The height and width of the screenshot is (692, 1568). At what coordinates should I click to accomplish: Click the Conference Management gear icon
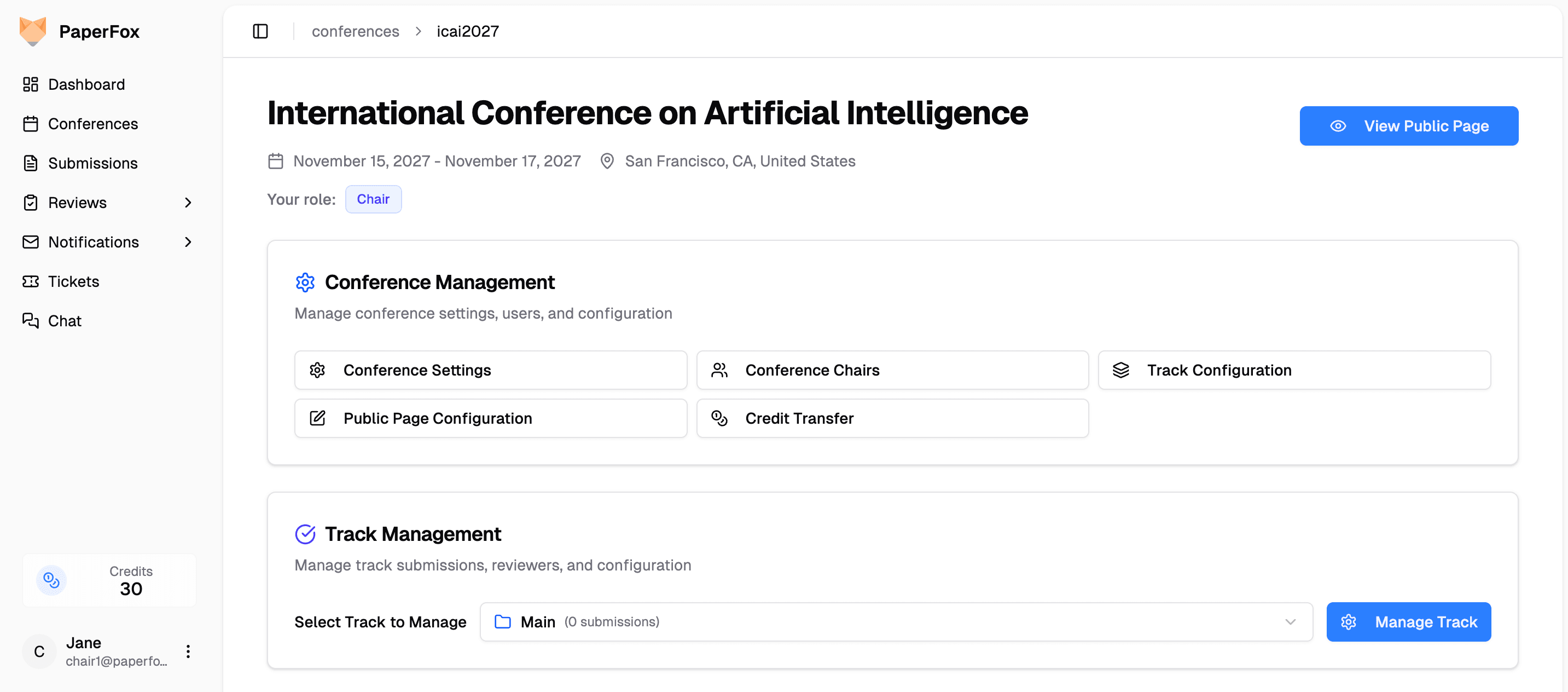point(305,282)
